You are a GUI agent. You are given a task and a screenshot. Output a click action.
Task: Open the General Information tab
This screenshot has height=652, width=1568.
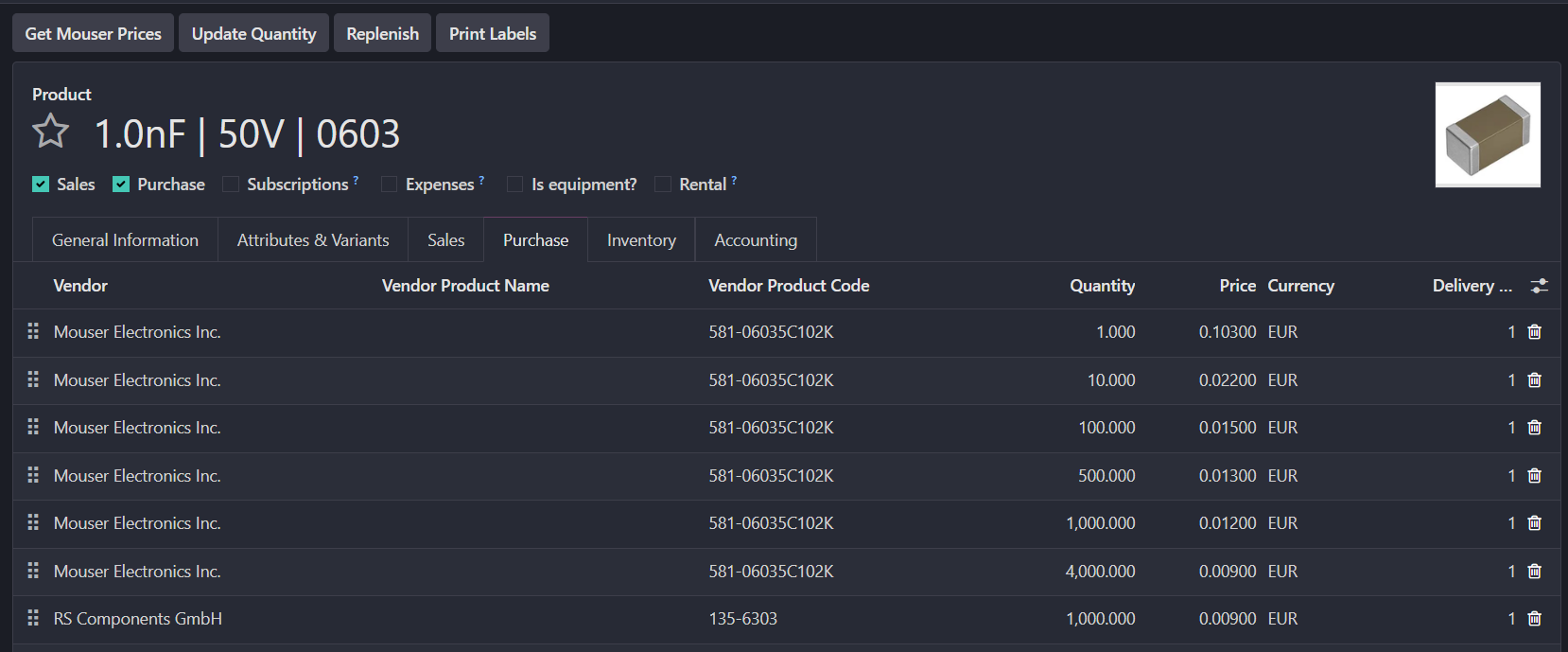(x=125, y=240)
